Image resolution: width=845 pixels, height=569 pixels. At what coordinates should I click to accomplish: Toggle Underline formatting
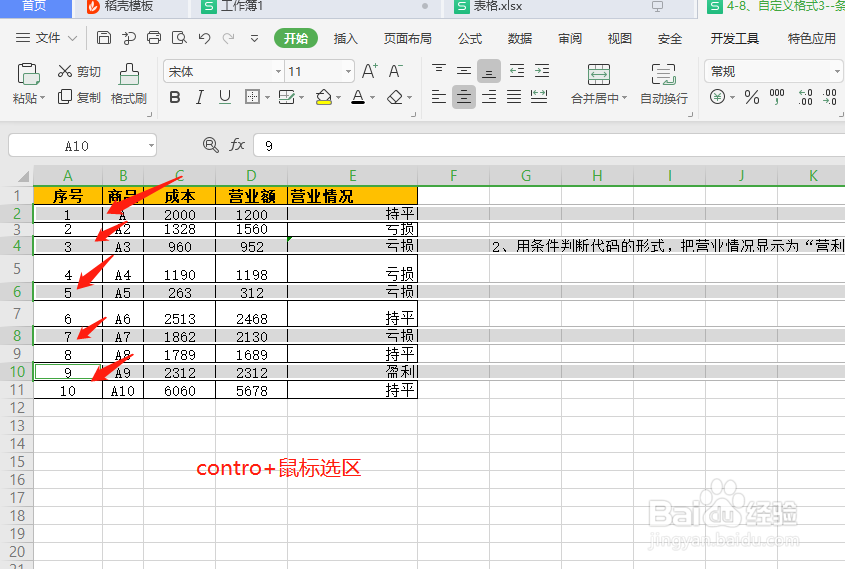(225, 98)
